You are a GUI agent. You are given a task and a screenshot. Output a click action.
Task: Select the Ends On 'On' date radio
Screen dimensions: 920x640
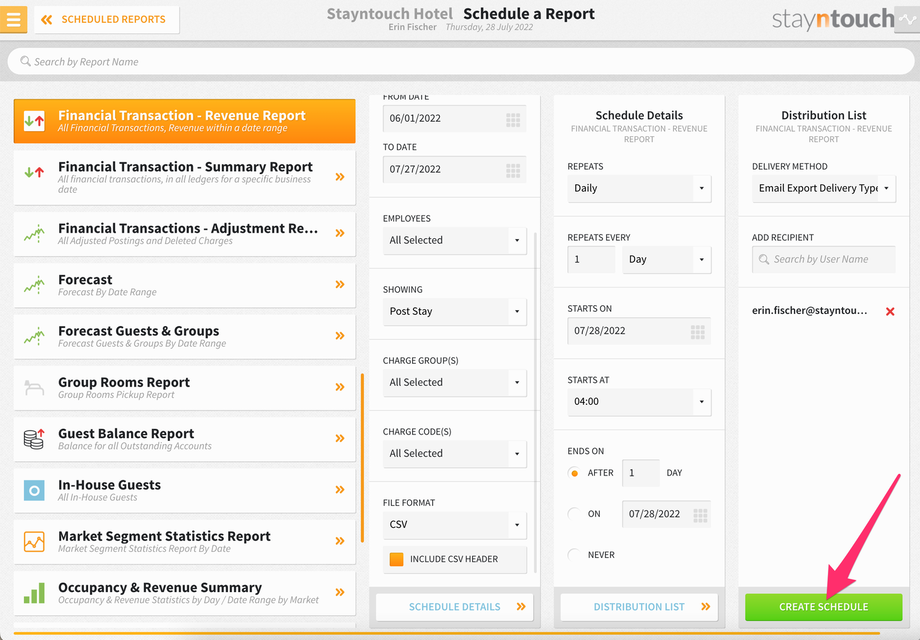(x=574, y=514)
